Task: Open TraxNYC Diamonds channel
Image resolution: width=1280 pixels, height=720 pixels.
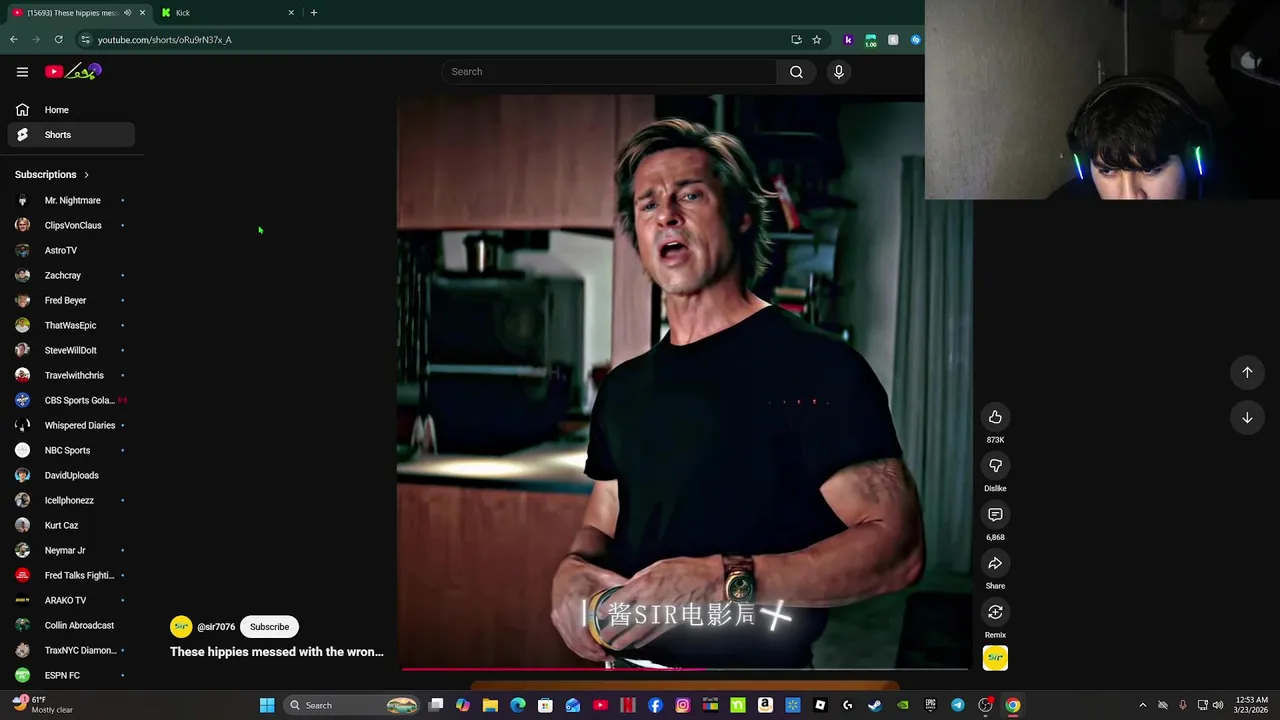Action: [x=71, y=650]
